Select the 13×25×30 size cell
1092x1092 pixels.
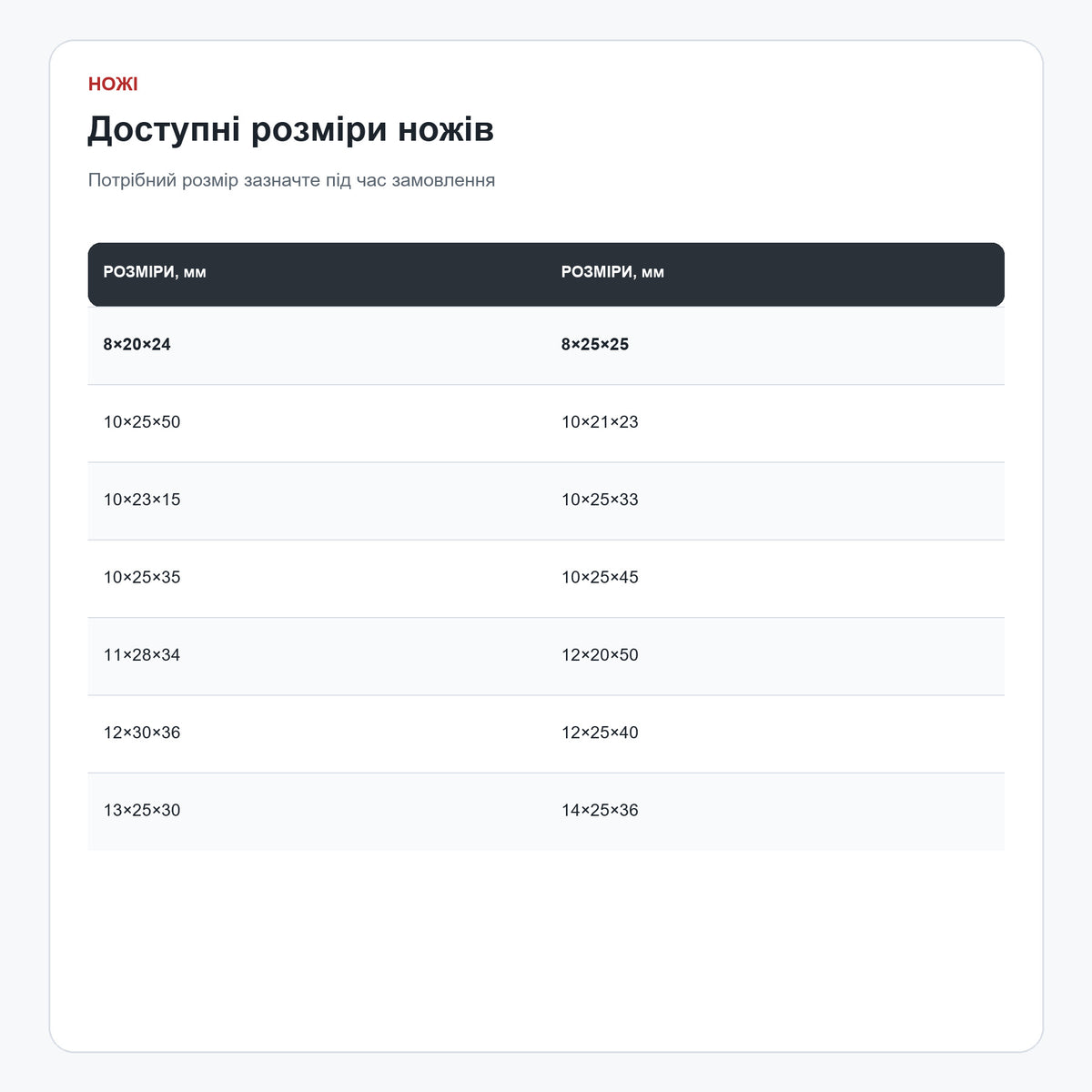317,811
